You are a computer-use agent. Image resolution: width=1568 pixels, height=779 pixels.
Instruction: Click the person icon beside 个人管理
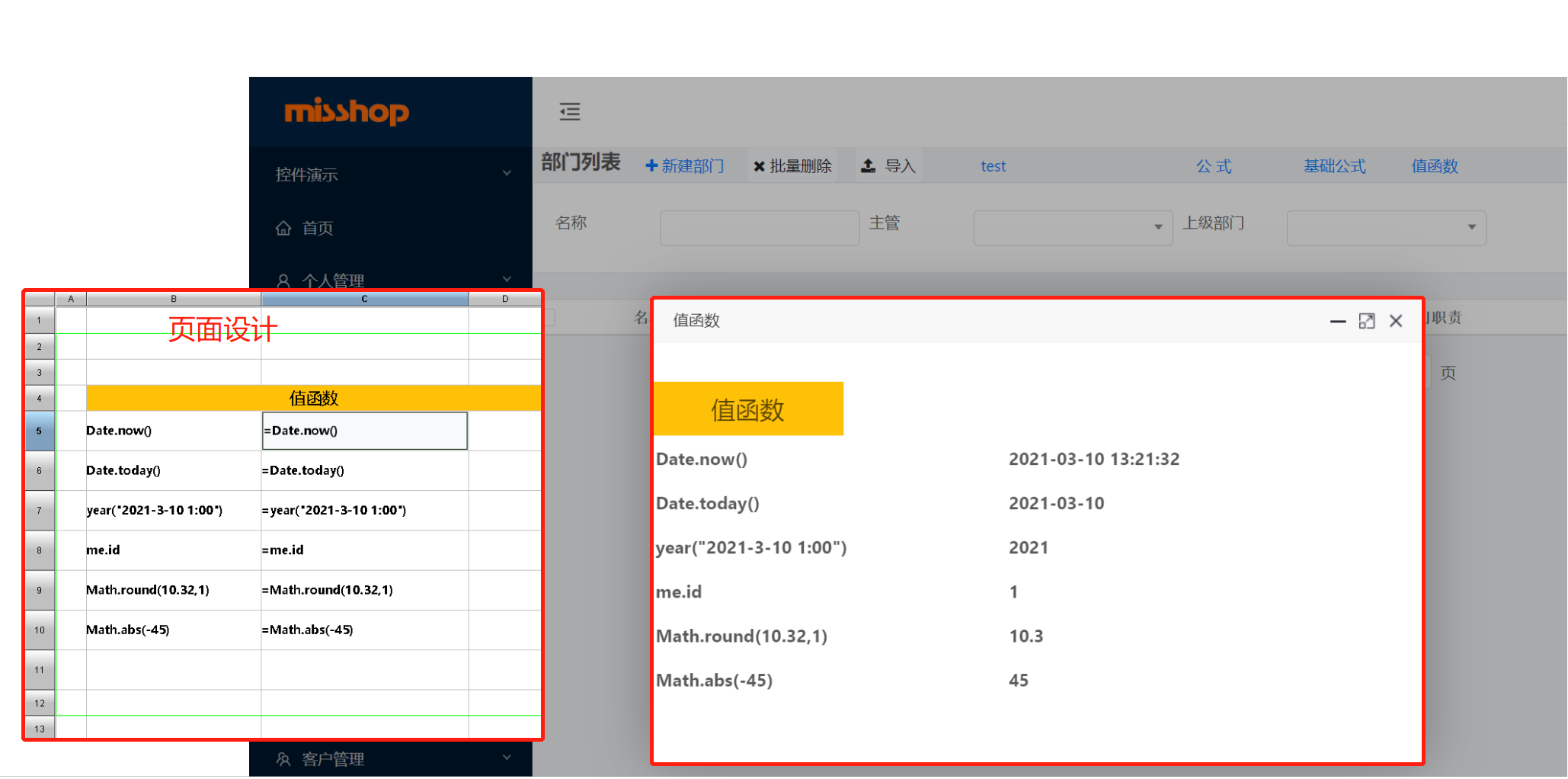pyautogui.click(x=283, y=281)
